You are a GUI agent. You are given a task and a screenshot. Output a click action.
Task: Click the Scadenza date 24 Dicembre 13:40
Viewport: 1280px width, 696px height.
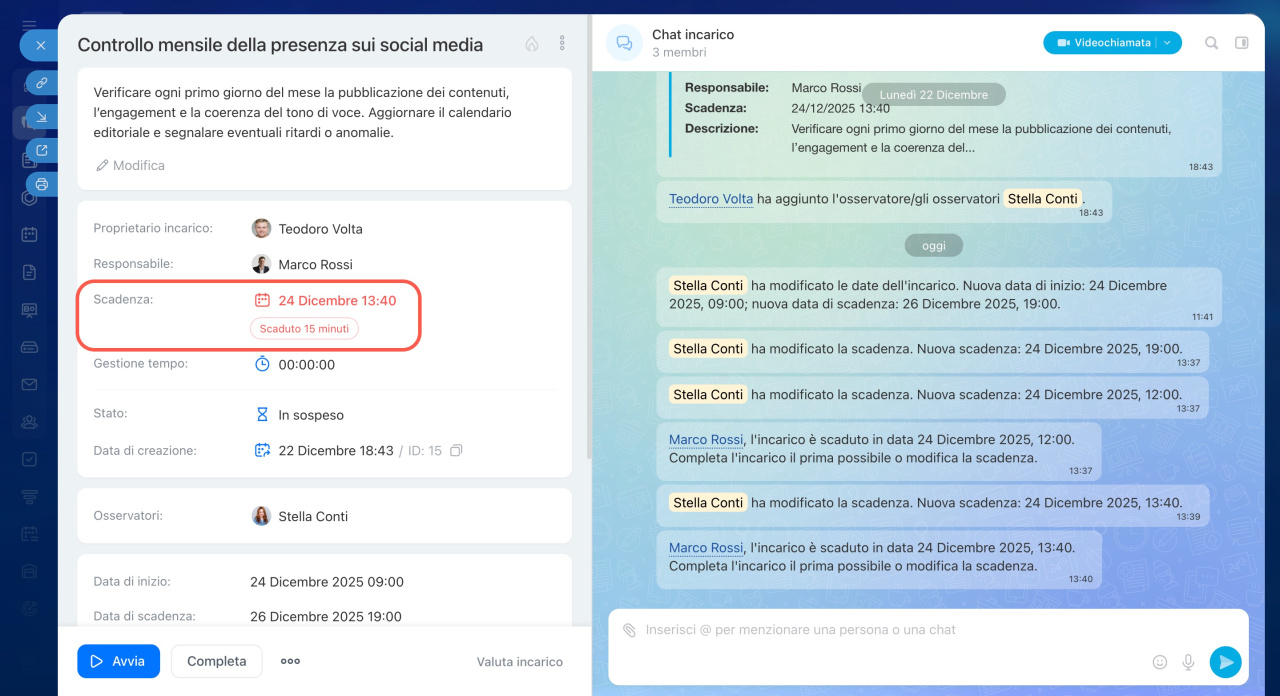(336, 300)
